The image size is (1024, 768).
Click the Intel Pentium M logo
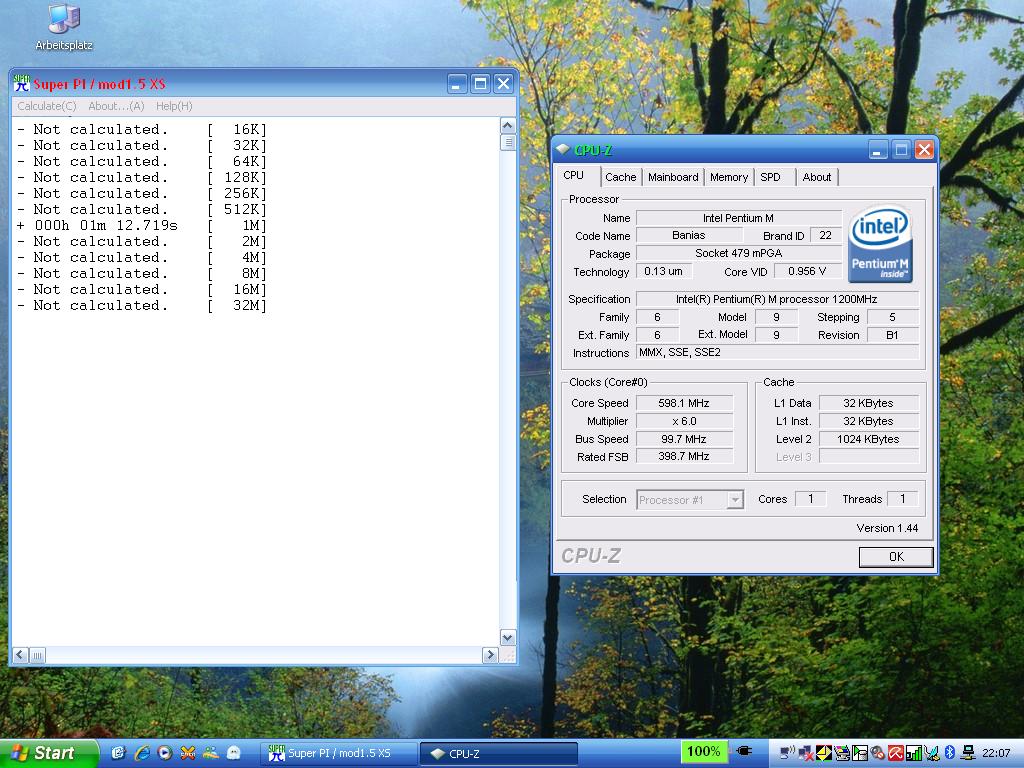point(879,245)
